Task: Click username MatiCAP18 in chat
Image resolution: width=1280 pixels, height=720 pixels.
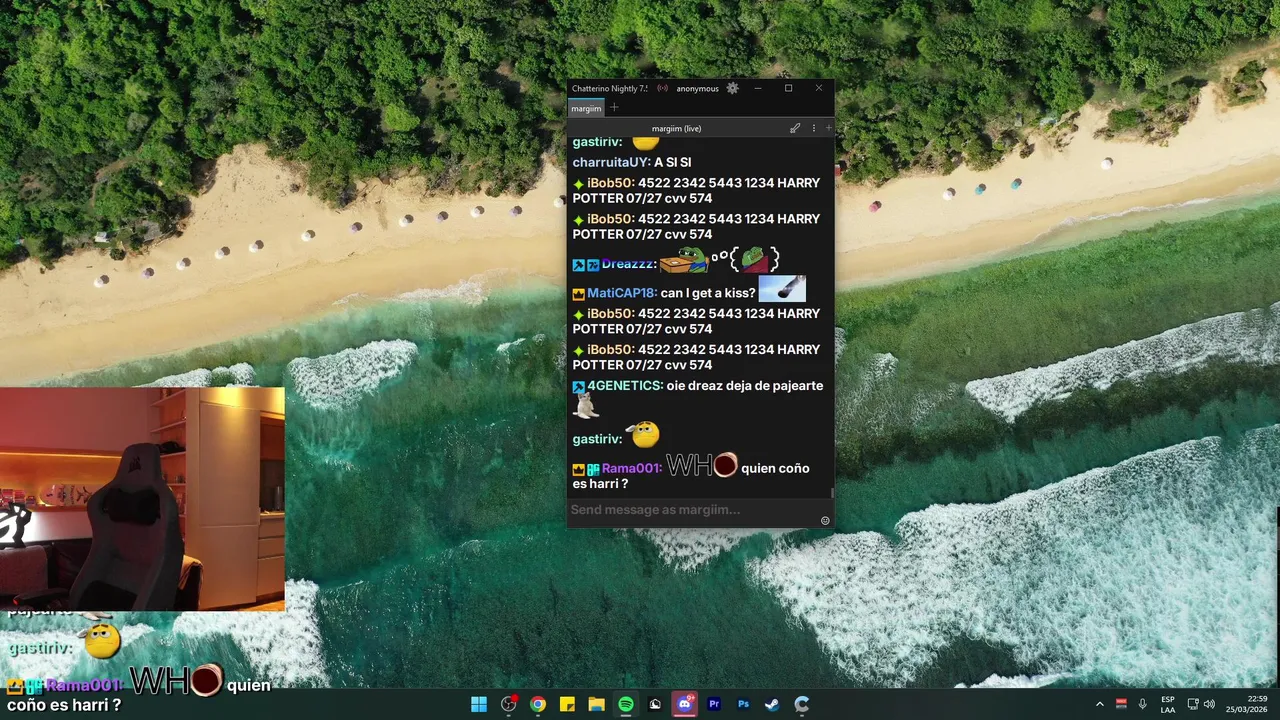Action: (622, 293)
